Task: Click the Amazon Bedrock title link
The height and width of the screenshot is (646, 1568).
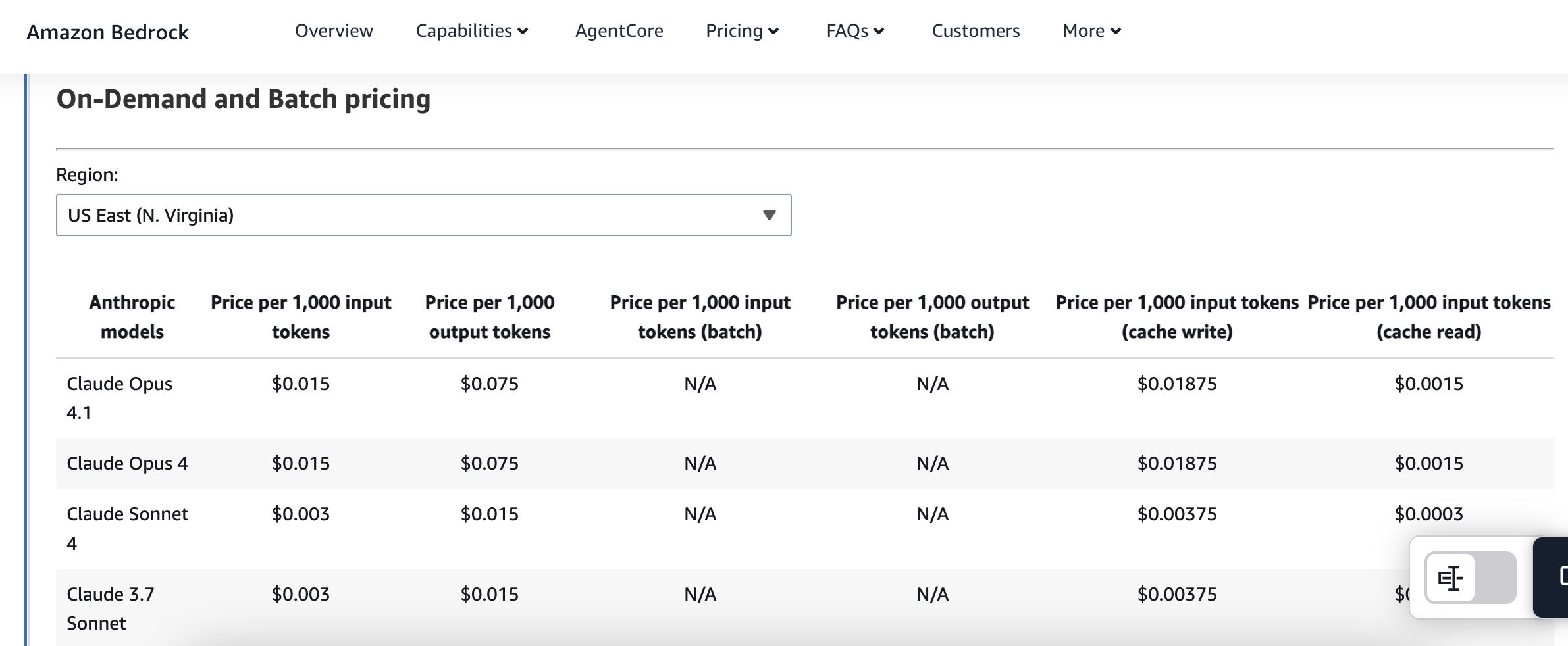Action: [107, 32]
